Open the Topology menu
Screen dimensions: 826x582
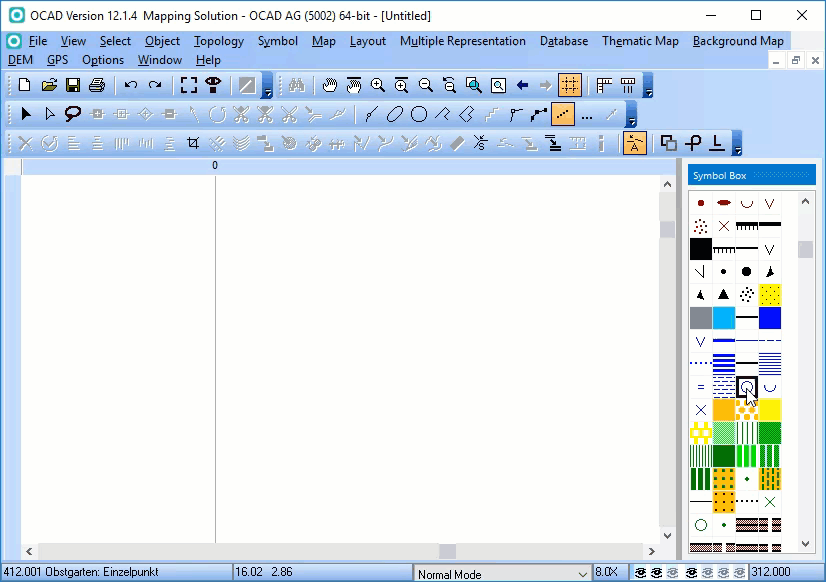(x=219, y=41)
